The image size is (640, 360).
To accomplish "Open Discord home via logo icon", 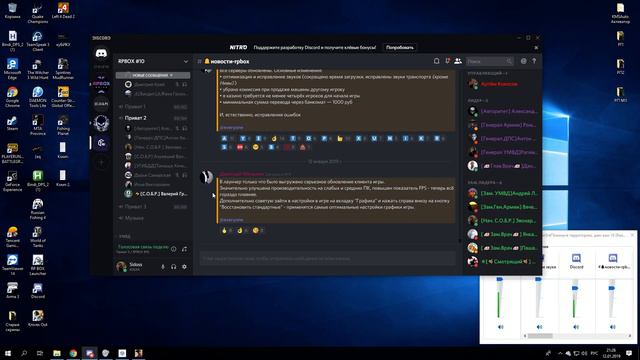I will click(101, 53).
